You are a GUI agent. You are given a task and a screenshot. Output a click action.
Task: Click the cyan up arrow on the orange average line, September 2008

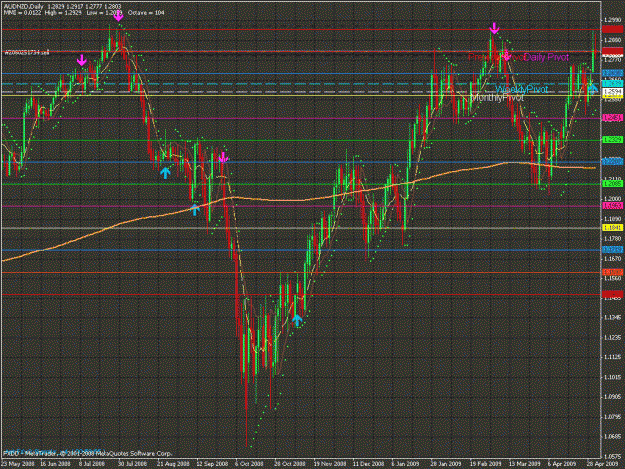[x=195, y=210]
